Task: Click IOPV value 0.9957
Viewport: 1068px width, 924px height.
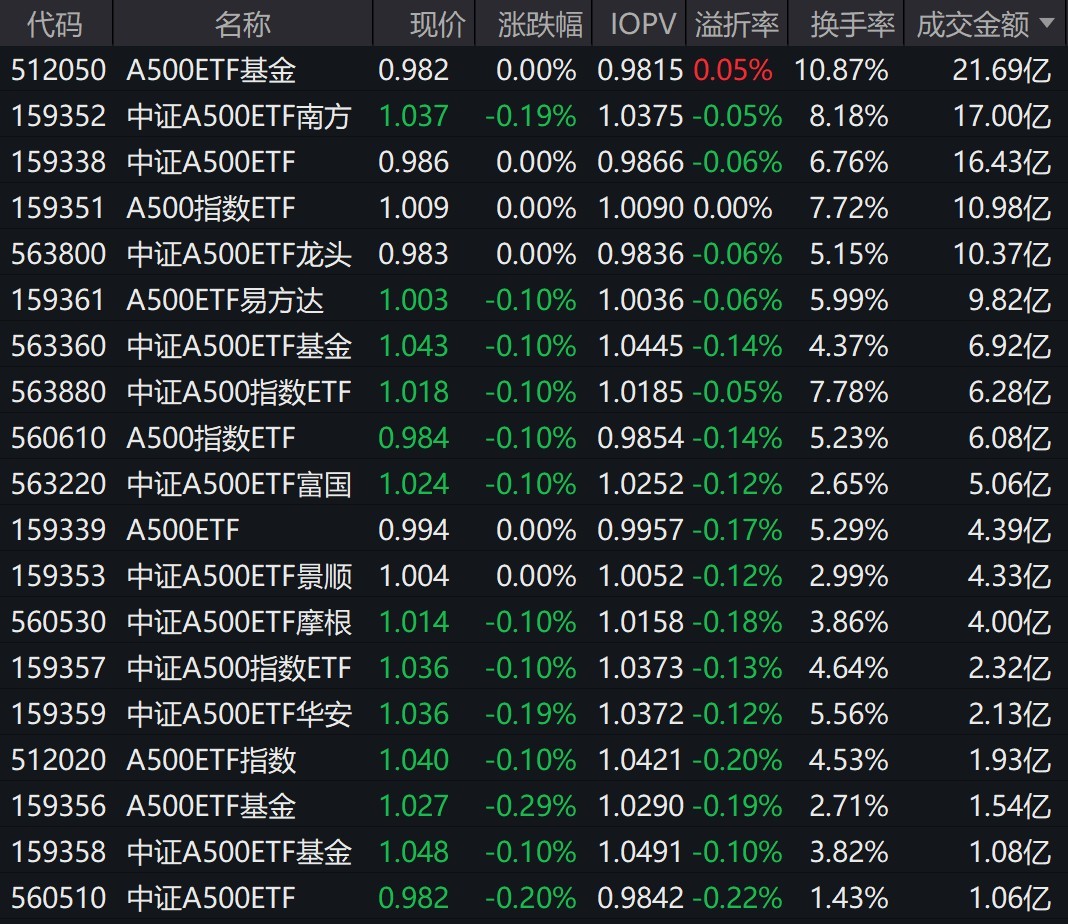Action: tap(640, 530)
